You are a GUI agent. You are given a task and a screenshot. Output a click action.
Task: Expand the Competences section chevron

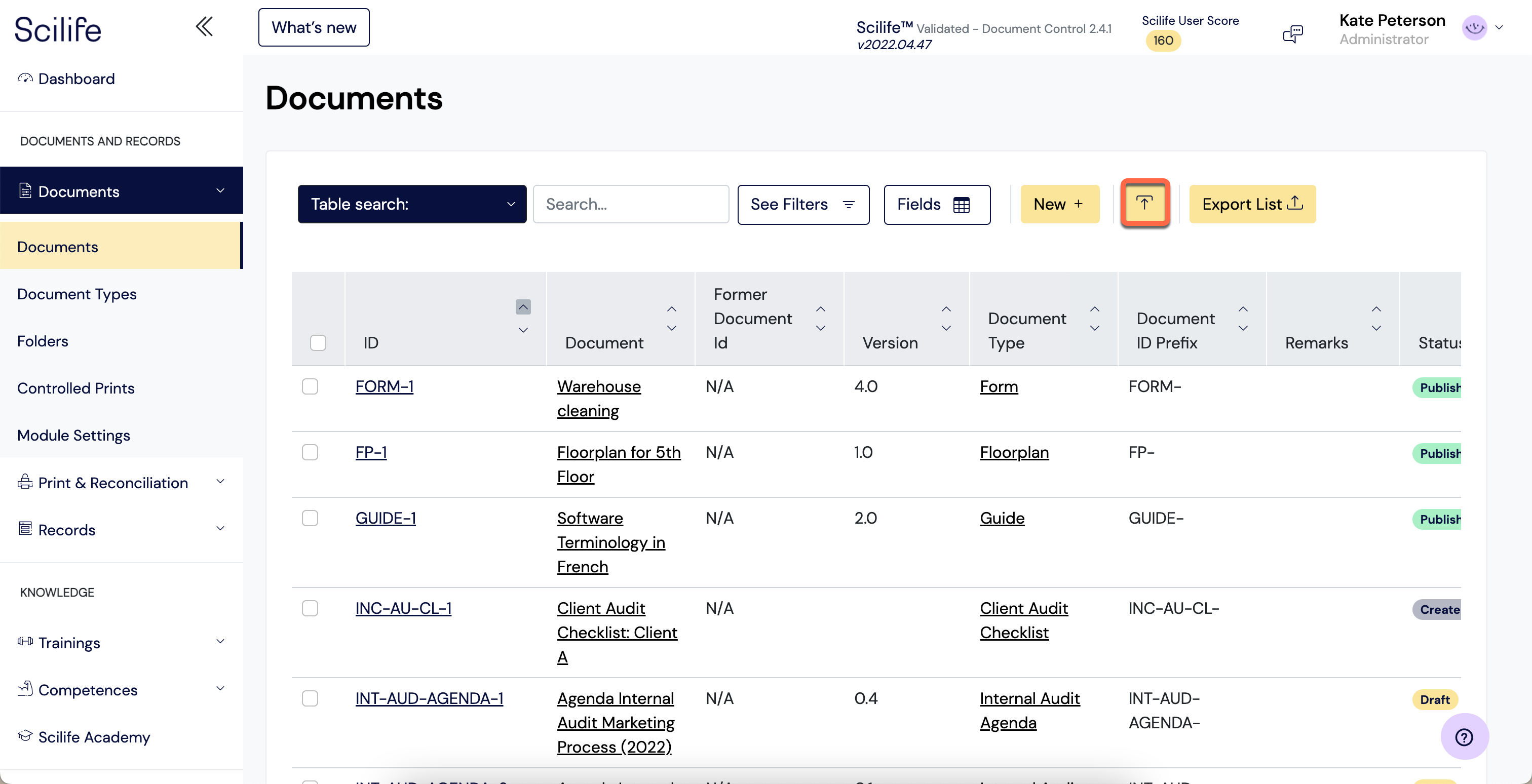(x=220, y=688)
